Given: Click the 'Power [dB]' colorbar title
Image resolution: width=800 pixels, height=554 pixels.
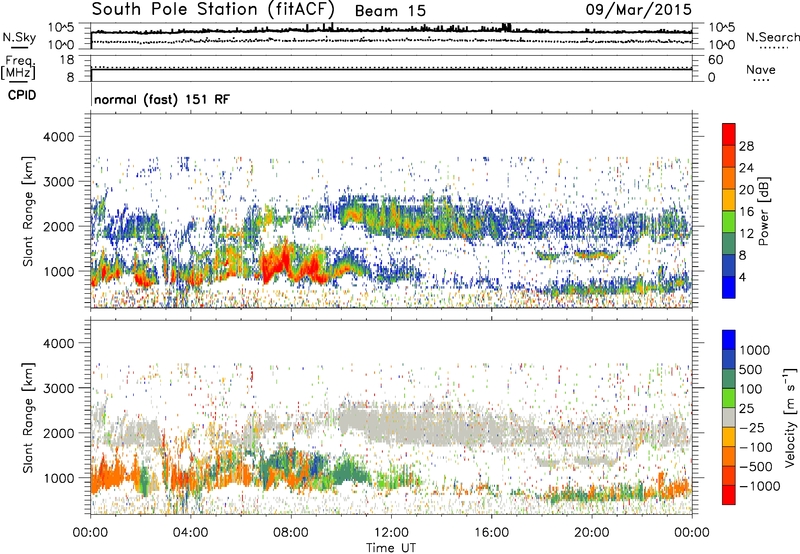Looking at the screenshot, I should coord(764,211).
